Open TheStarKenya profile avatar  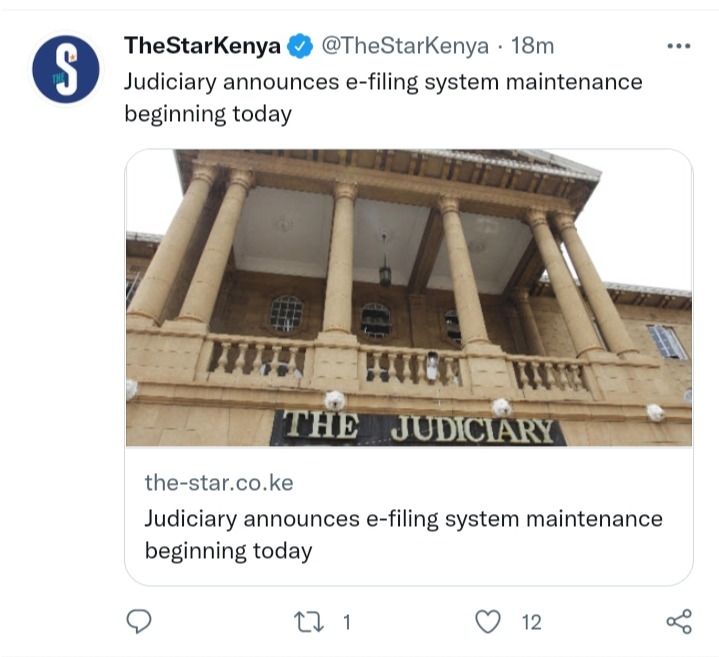click(66, 69)
